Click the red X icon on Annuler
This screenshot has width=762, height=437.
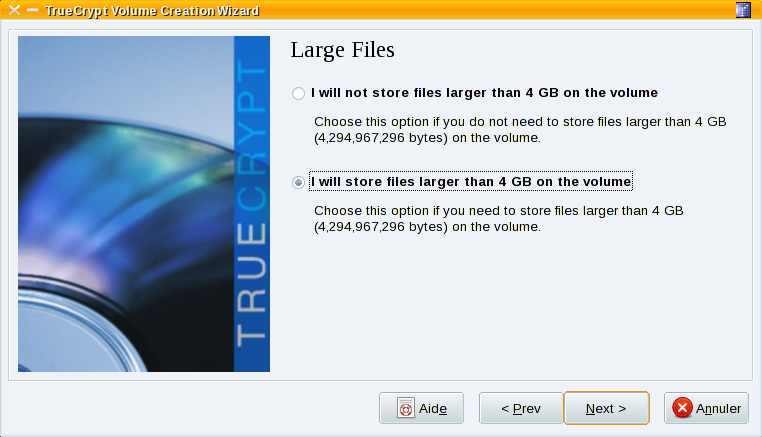682,407
